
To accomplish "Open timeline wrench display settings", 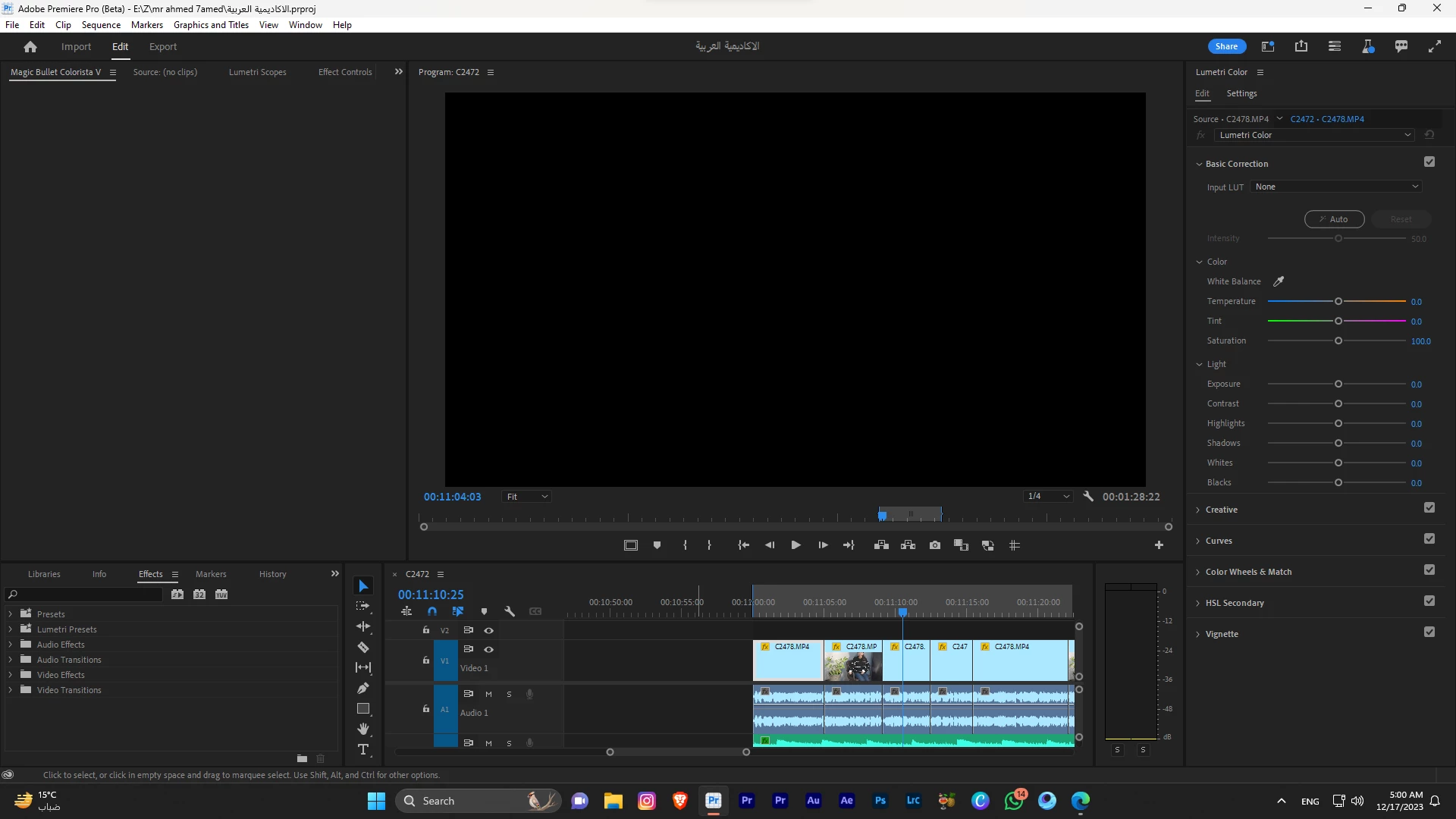I will [x=510, y=611].
